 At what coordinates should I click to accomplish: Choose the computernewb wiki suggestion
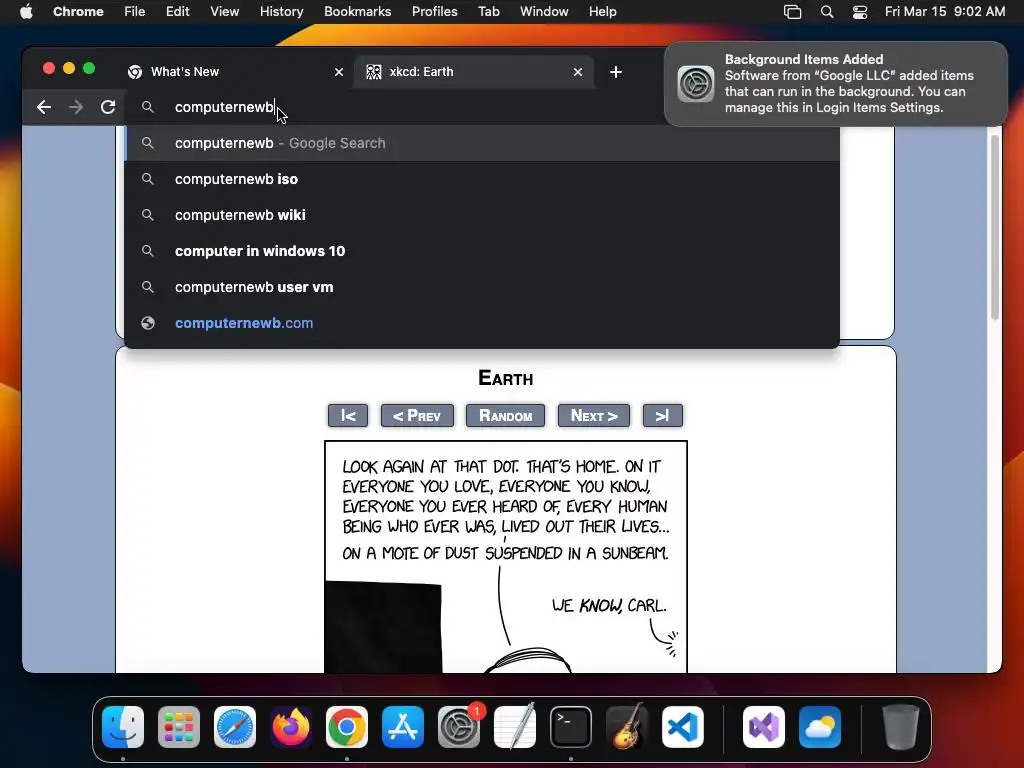click(x=482, y=215)
